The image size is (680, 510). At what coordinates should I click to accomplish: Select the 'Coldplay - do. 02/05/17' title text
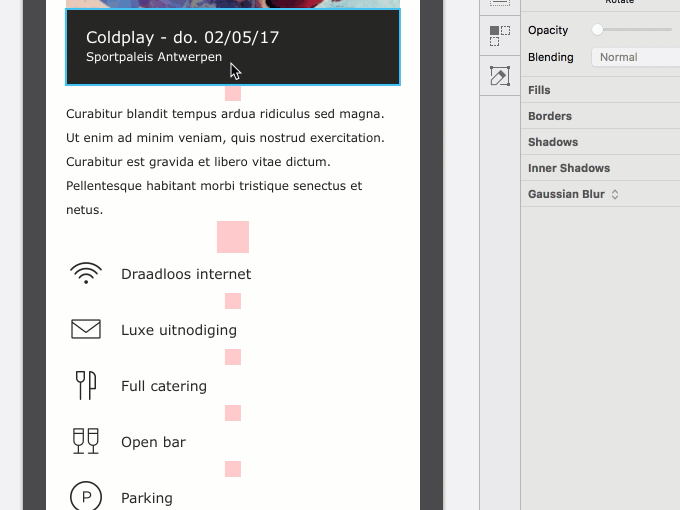click(182, 38)
